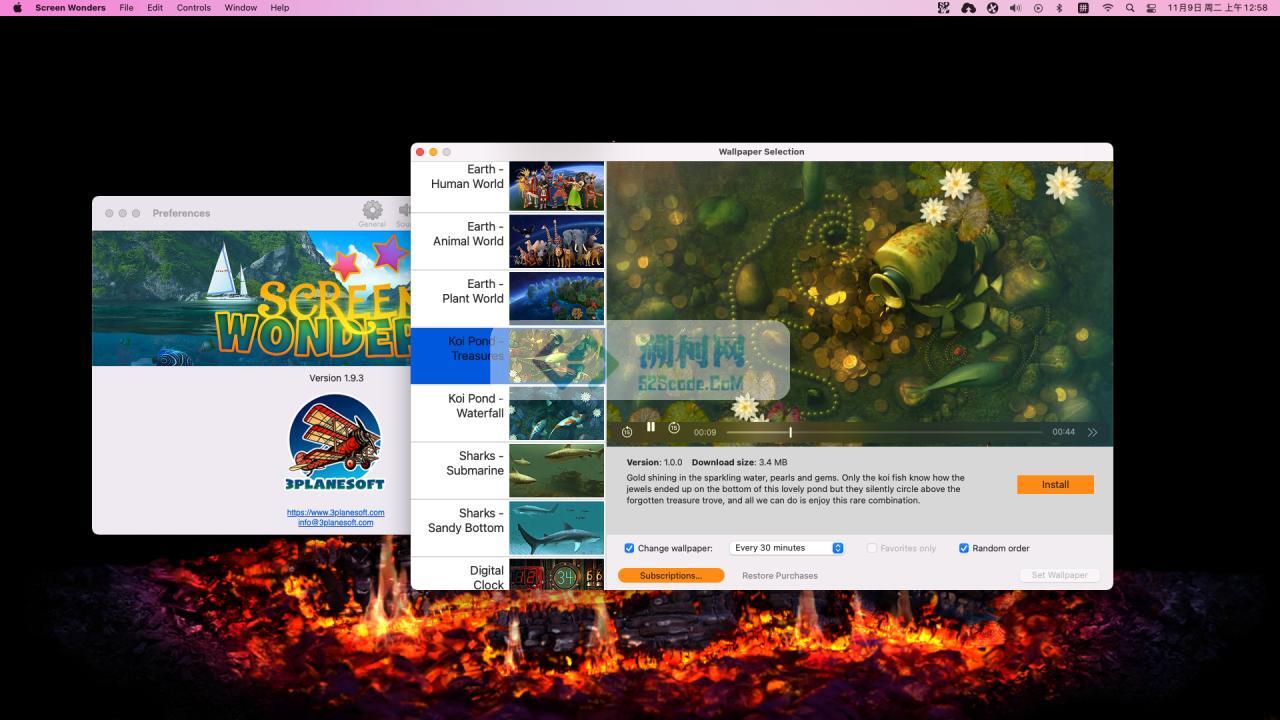This screenshot has width=1280, height=720.
Task: Click the date and time in menu bar
Action: (1217, 7)
